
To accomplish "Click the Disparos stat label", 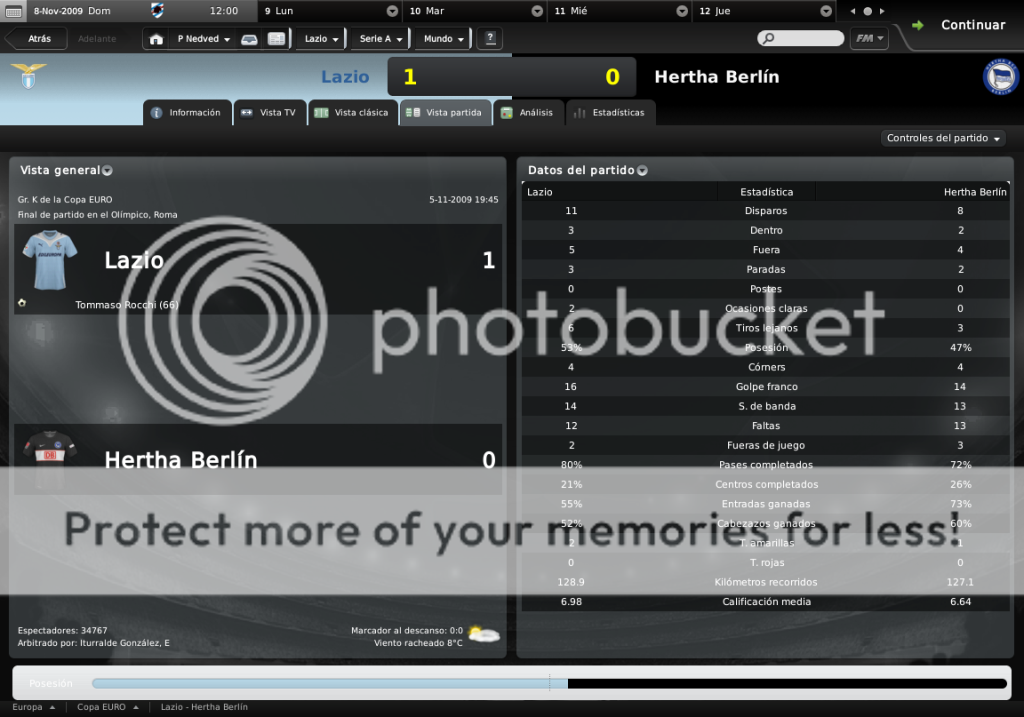I will tap(766, 211).
